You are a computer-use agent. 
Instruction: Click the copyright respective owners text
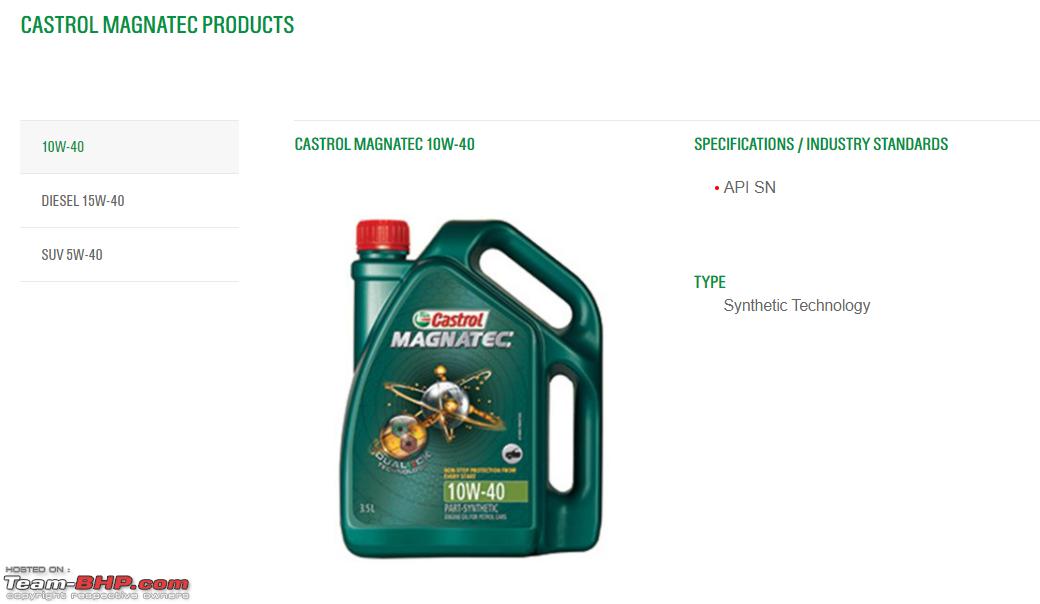tap(98, 596)
